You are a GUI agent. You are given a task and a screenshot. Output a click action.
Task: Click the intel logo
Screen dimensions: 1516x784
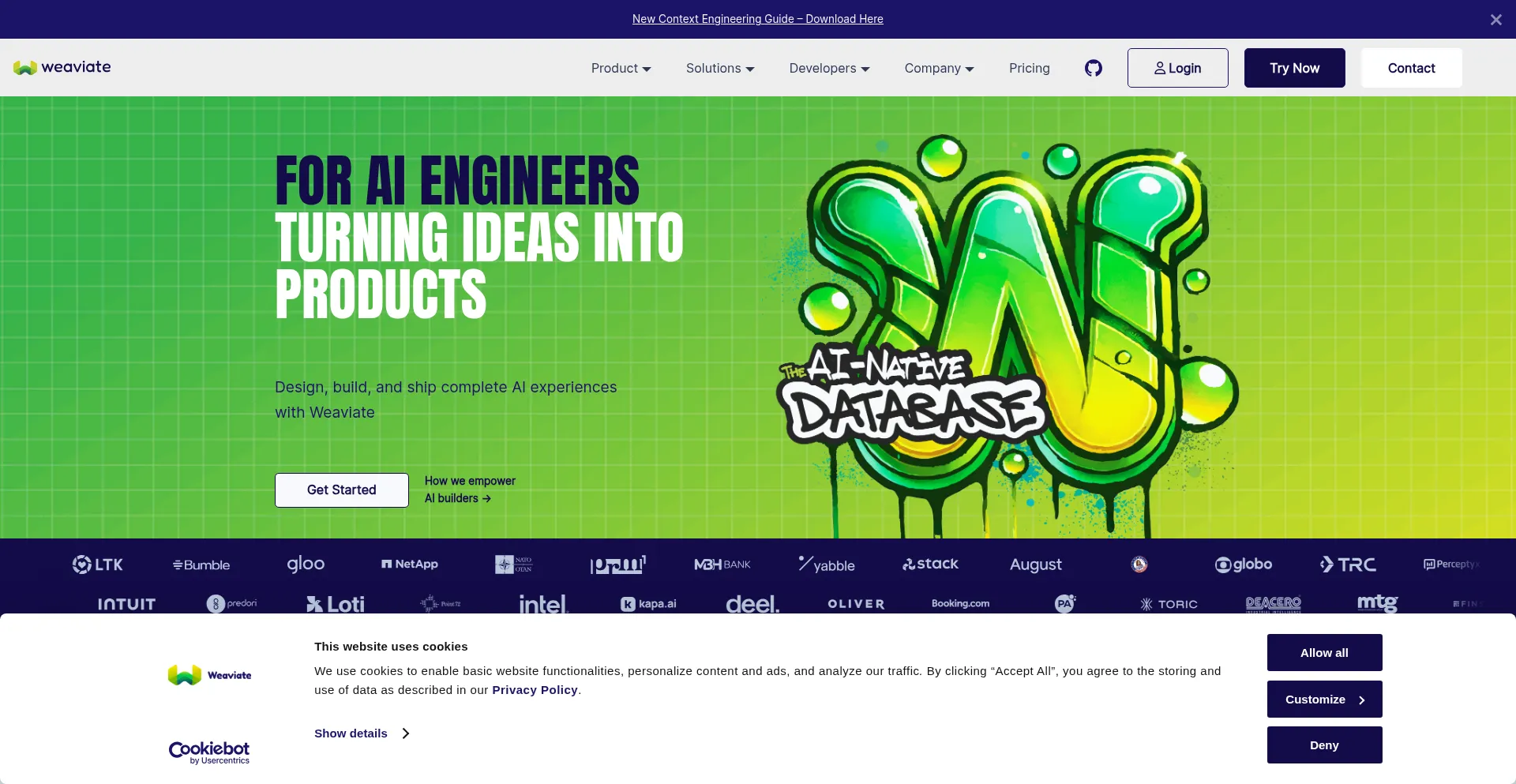(x=543, y=604)
